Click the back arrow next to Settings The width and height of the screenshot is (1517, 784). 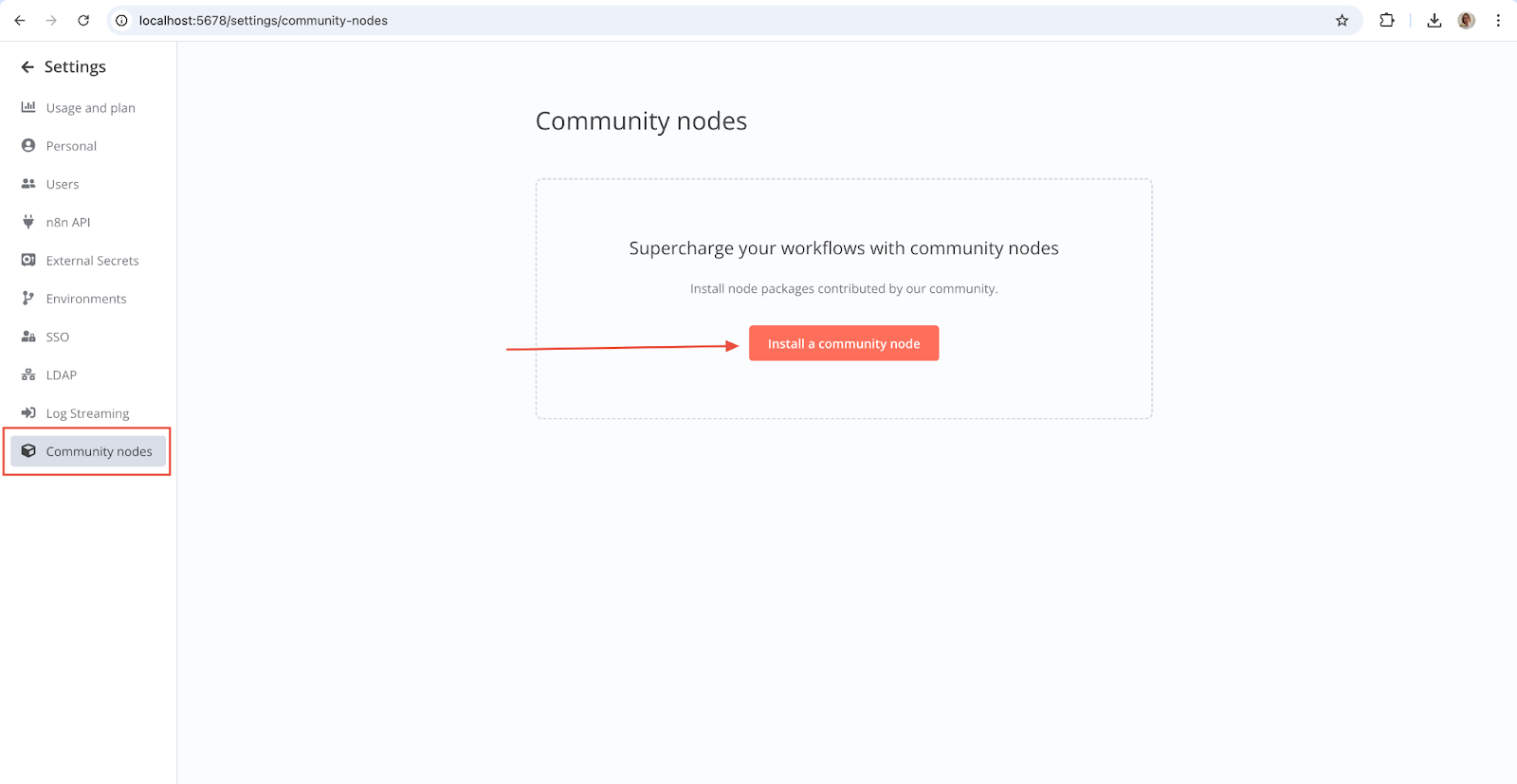click(27, 67)
